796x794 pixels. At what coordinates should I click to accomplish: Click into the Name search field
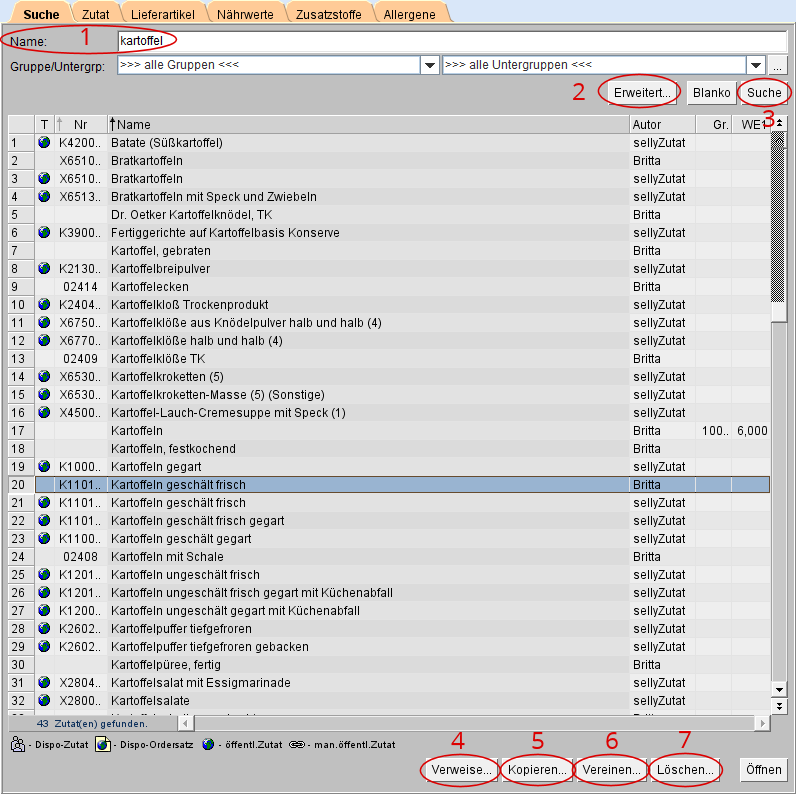click(x=450, y=41)
